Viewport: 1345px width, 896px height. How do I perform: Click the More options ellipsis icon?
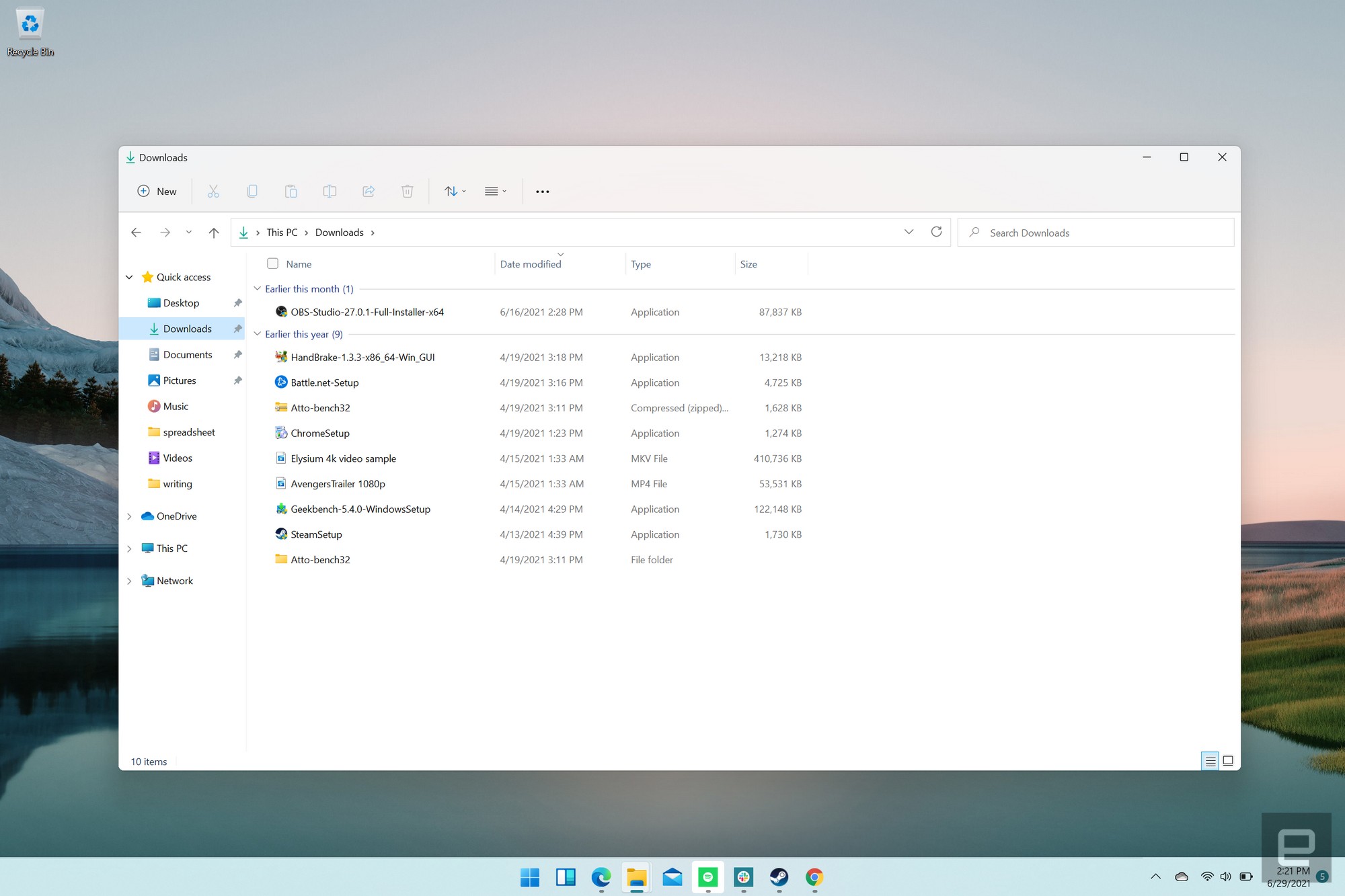pyautogui.click(x=541, y=191)
